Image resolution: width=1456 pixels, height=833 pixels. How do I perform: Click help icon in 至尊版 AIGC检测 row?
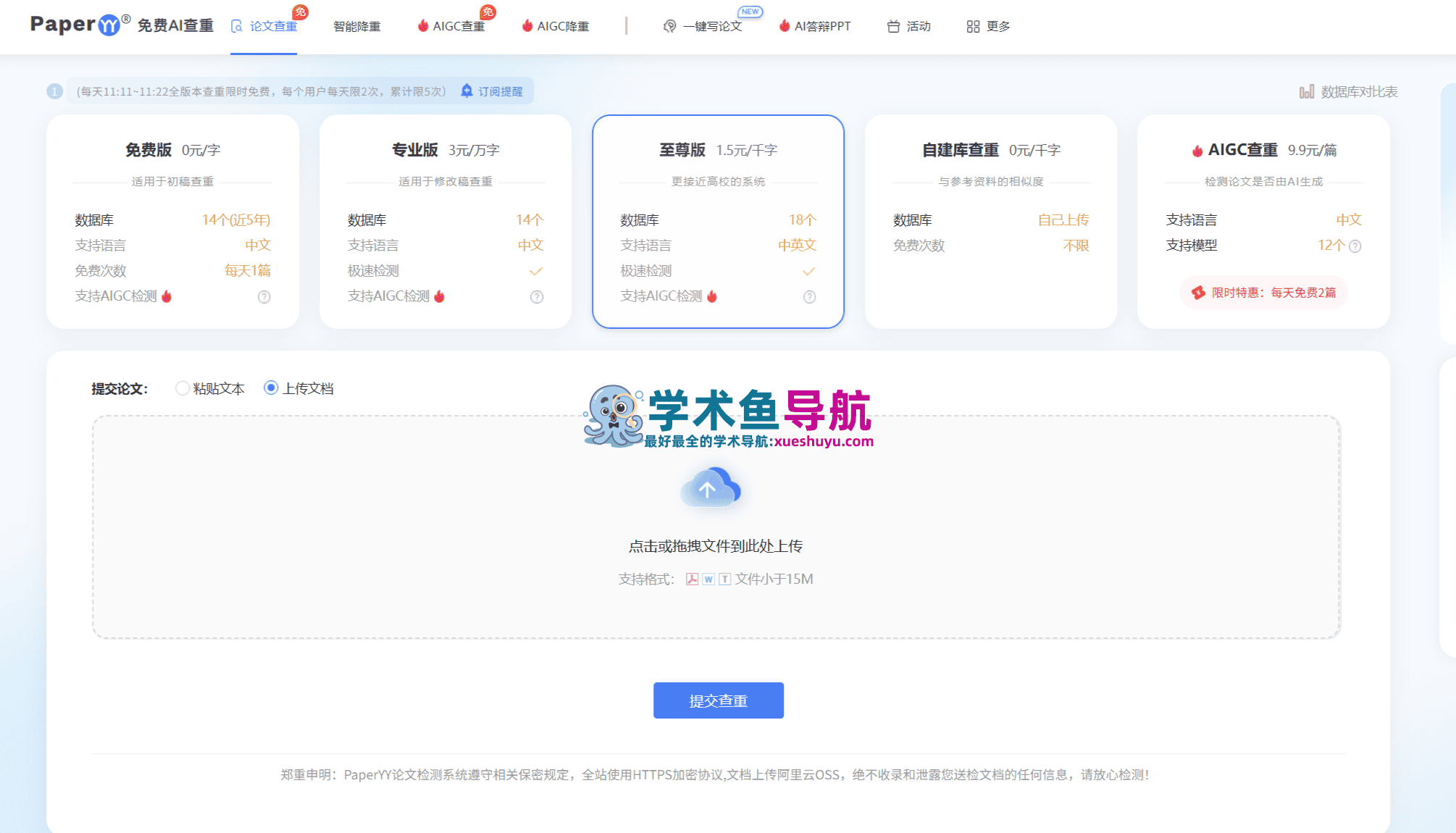[810, 297]
